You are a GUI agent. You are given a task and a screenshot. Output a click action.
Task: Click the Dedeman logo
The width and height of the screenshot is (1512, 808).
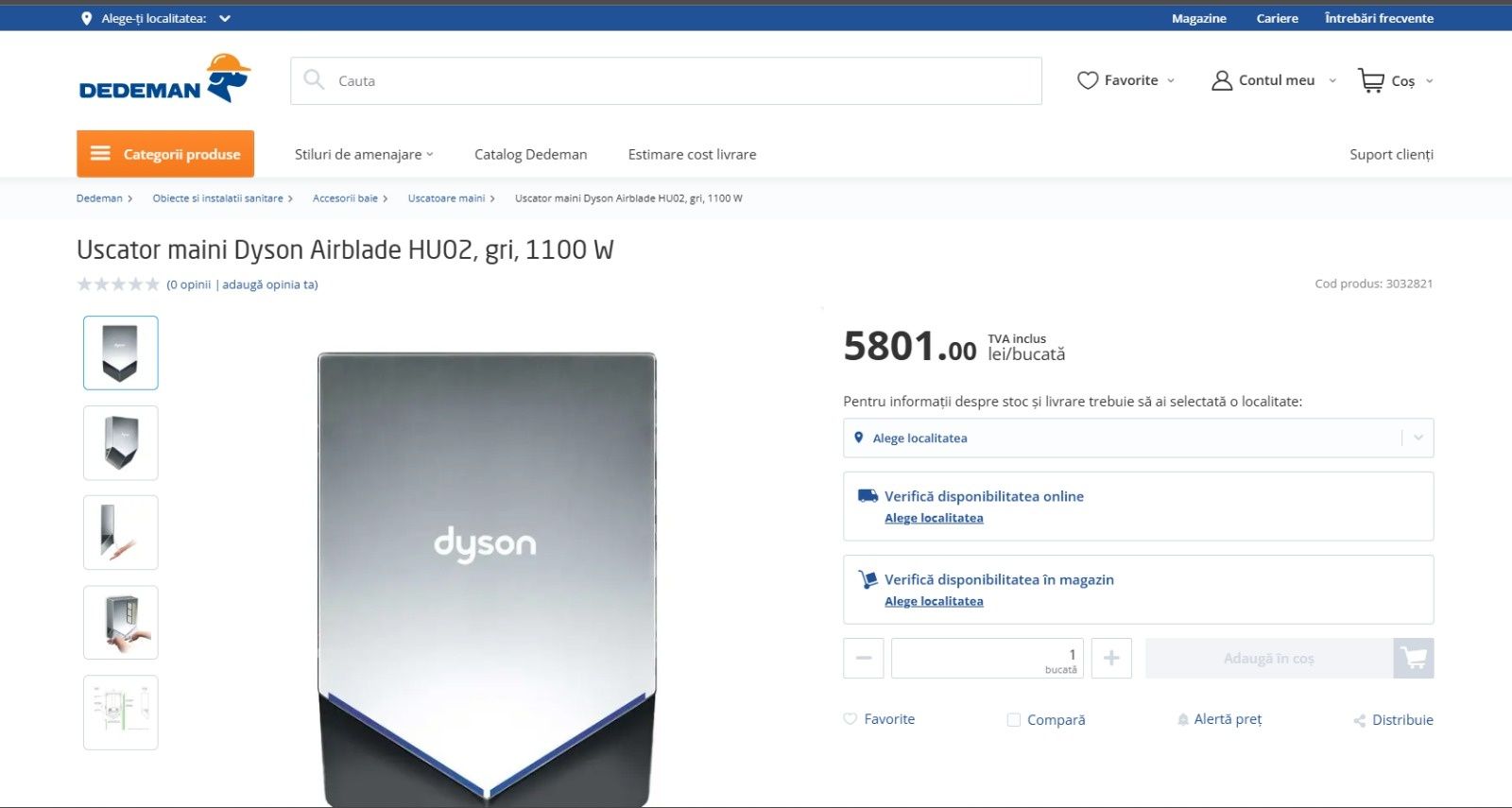(165, 78)
